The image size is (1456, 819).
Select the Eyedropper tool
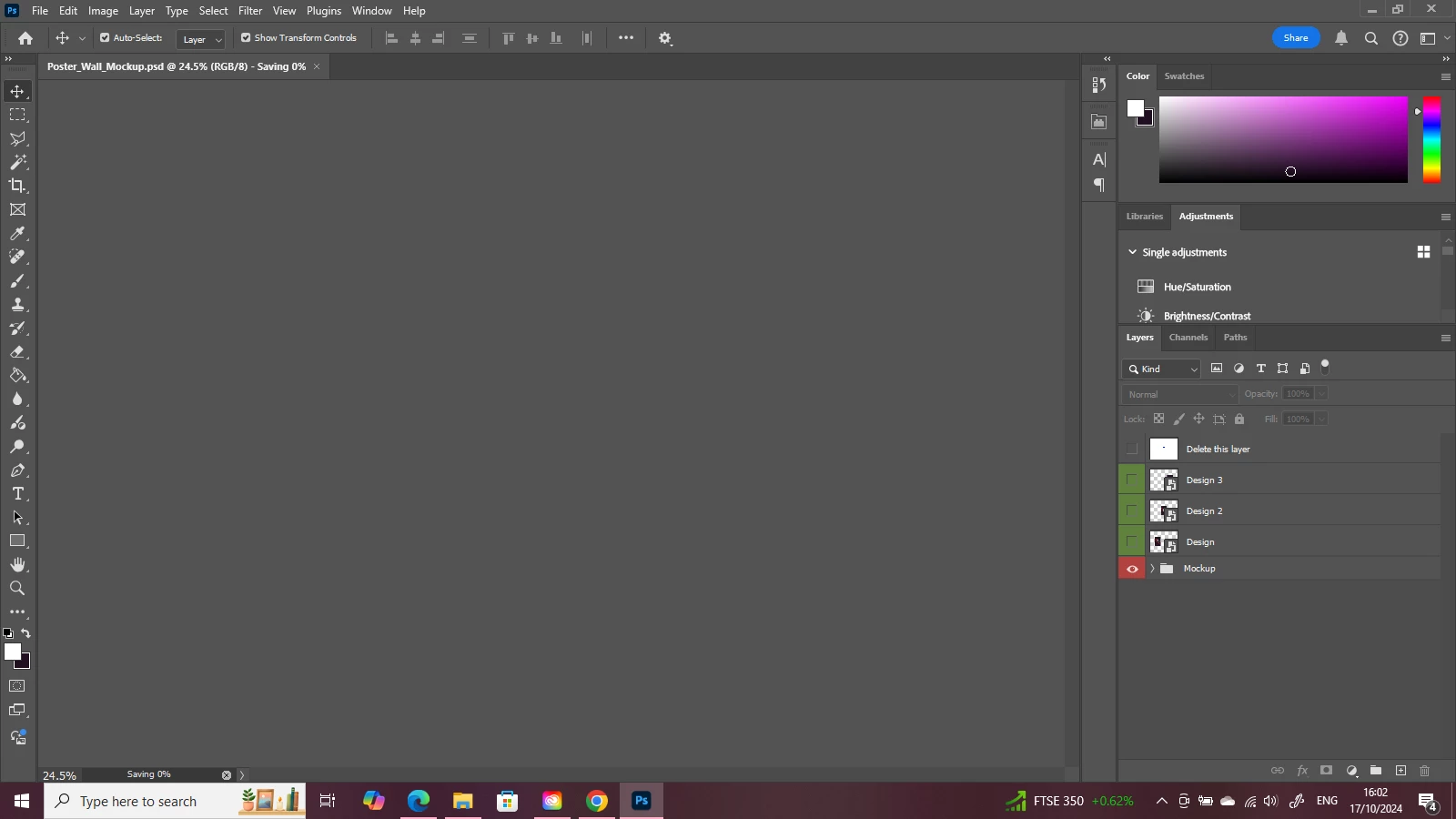click(17, 234)
